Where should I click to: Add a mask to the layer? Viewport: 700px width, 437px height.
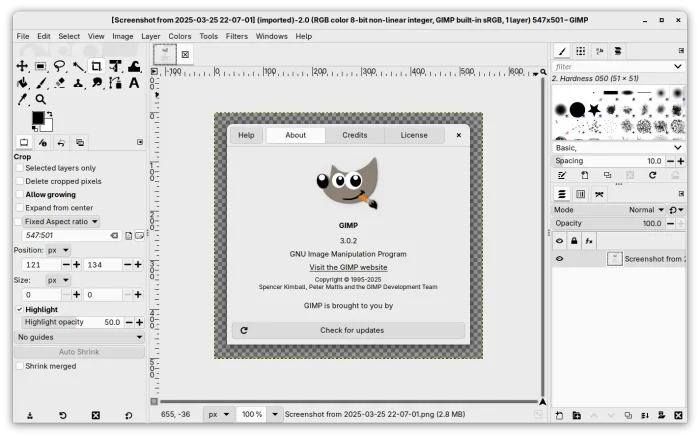[662, 416]
